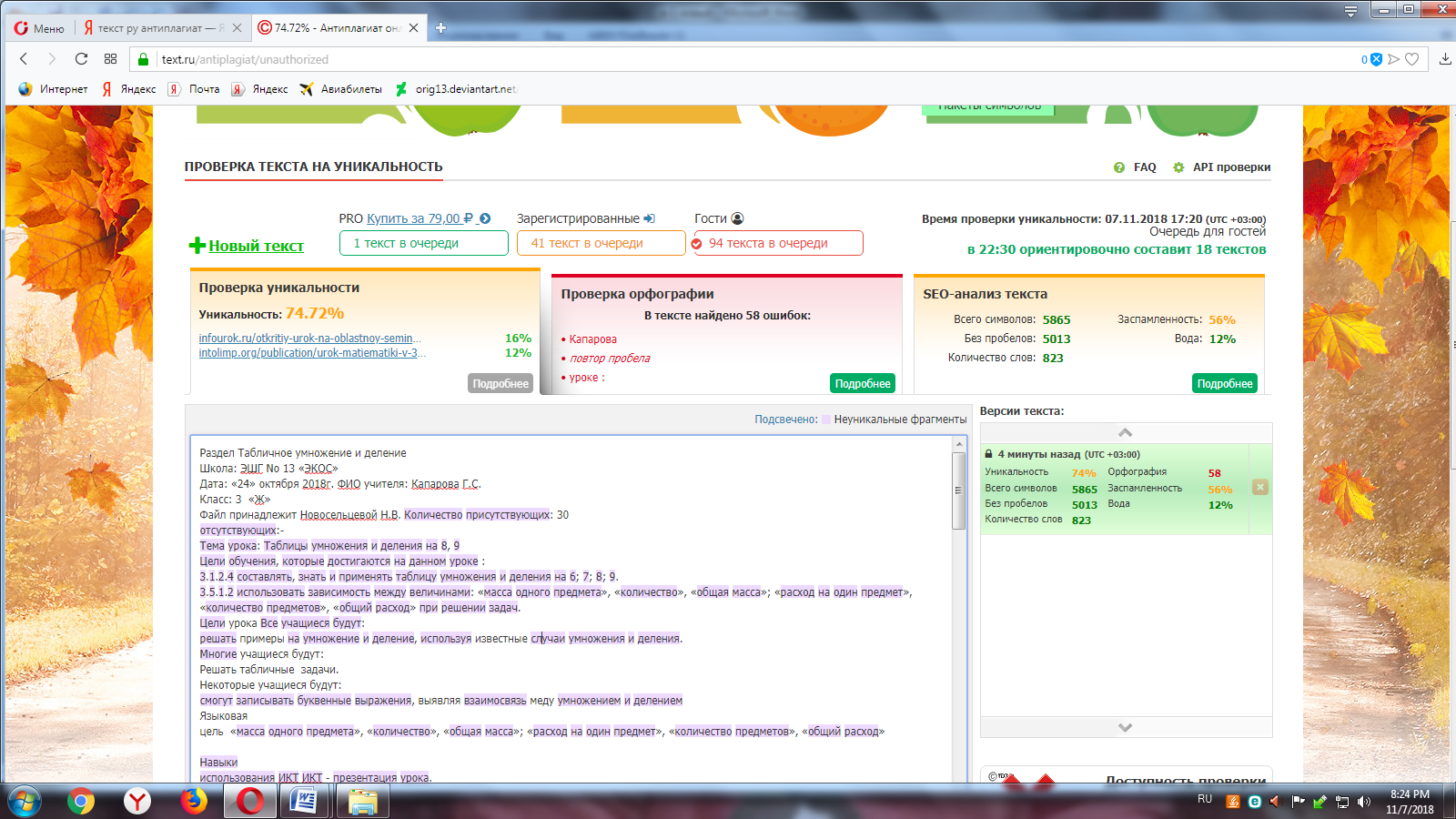The height and width of the screenshot is (819, 1456).
Task: View site security padlock info
Action: coord(143,59)
